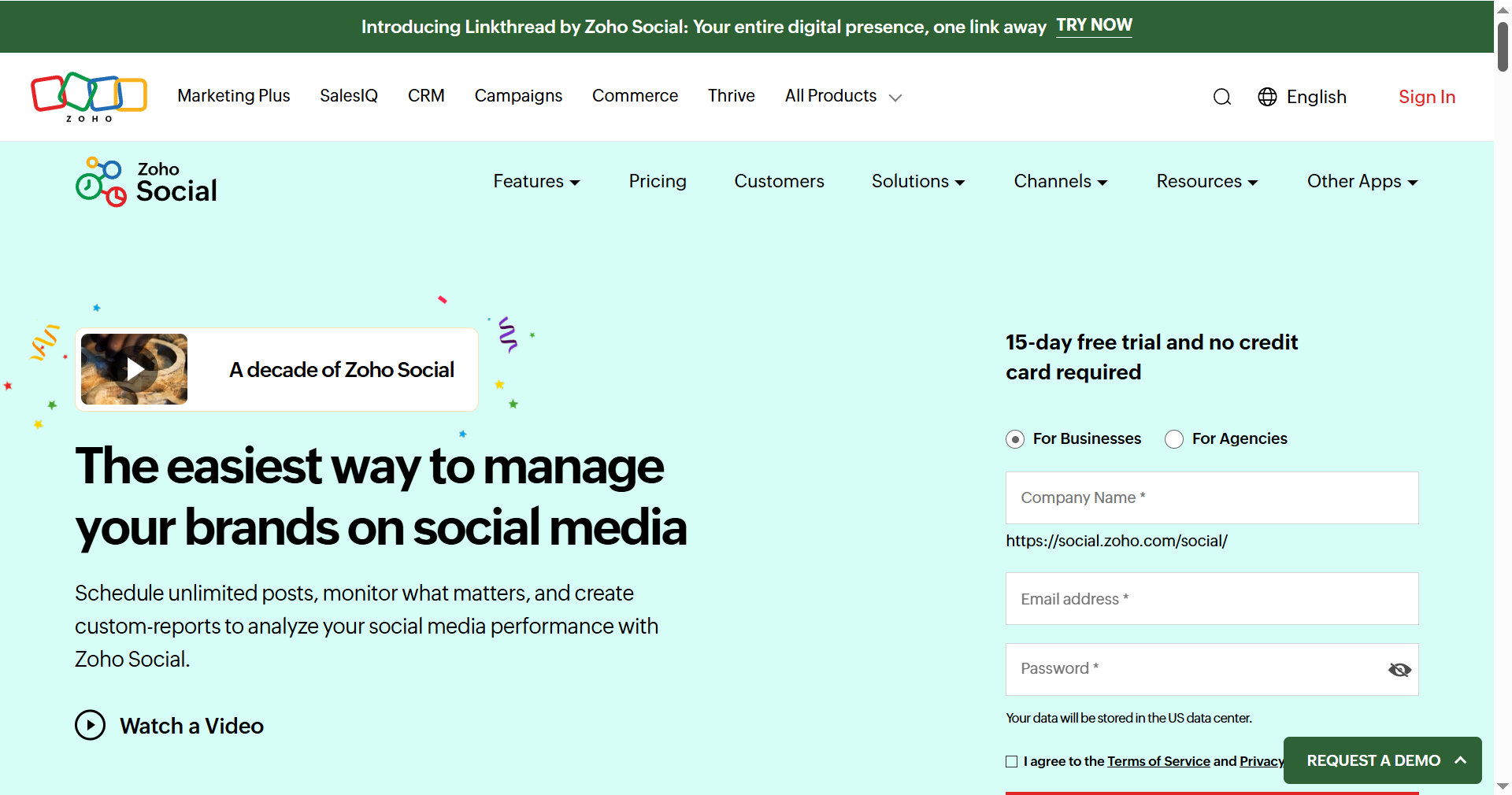This screenshot has height=795, width=1512.
Task: Focus the Email address input field
Action: [x=1212, y=599]
